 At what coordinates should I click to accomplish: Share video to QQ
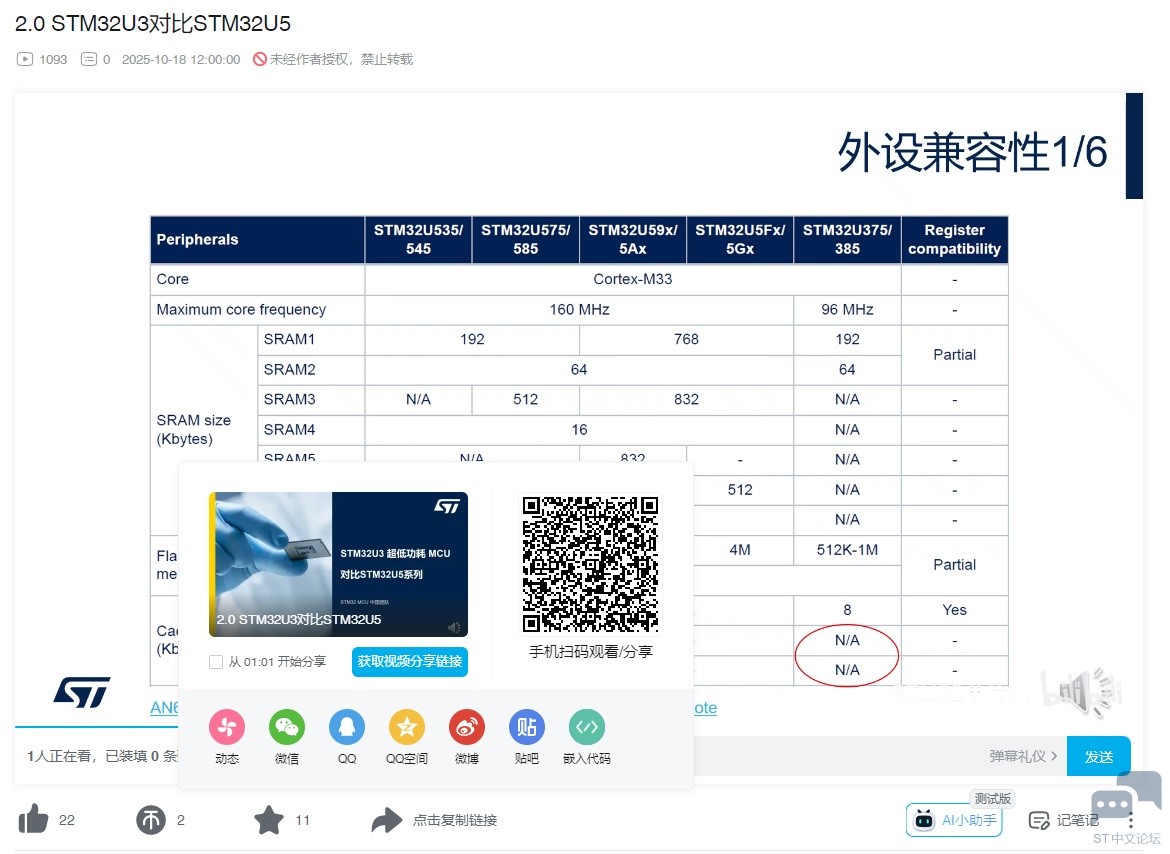click(x=347, y=727)
